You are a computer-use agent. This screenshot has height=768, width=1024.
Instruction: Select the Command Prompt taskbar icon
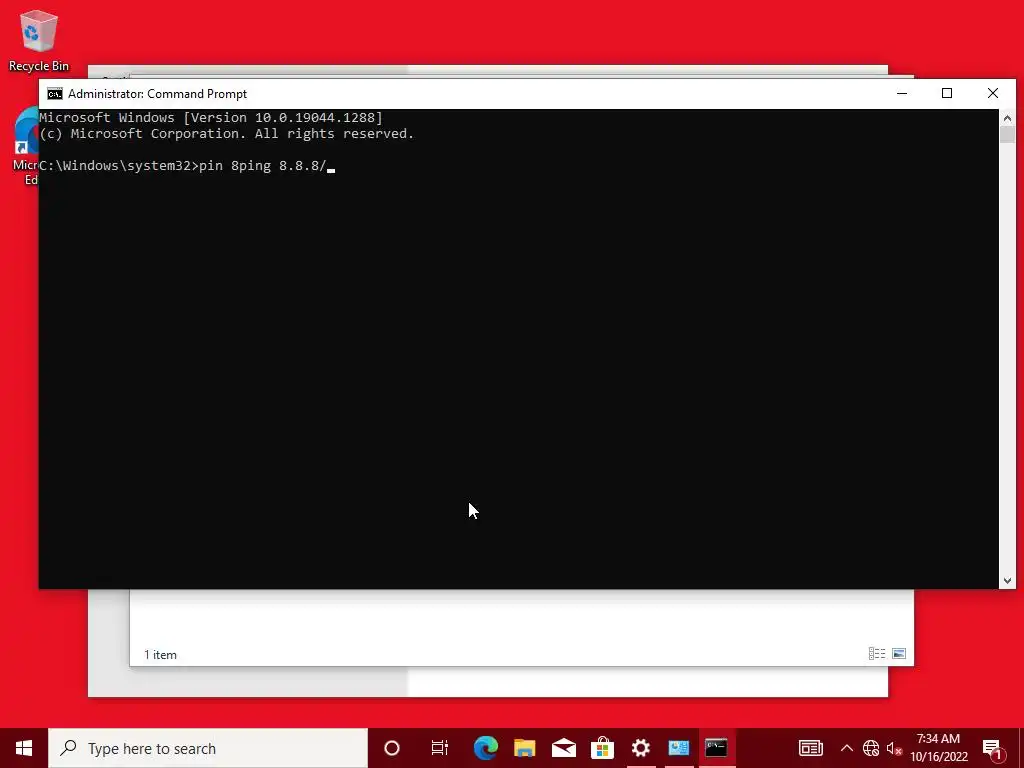(716, 748)
